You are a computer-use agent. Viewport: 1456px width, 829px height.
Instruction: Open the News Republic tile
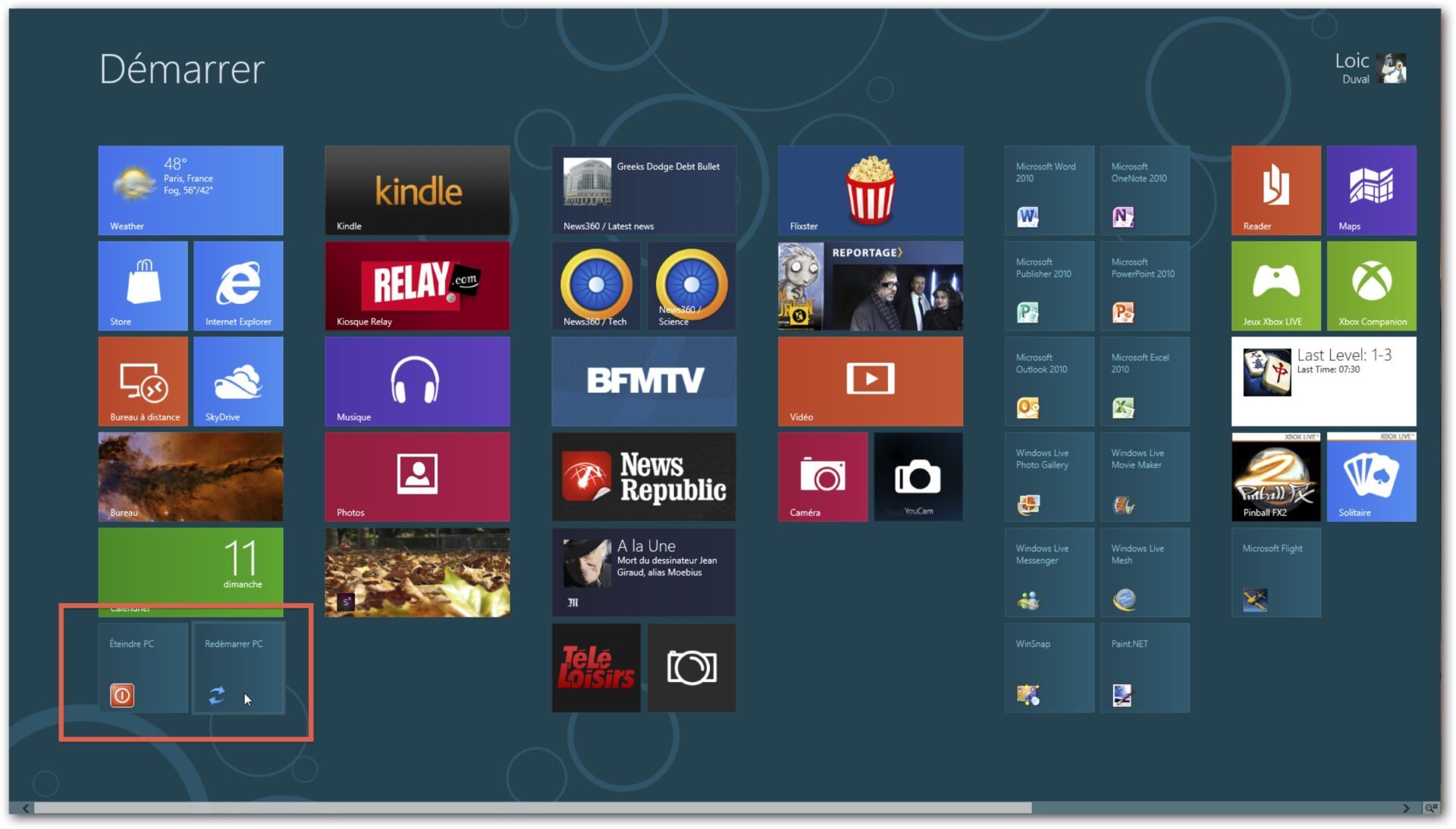(644, 477)
